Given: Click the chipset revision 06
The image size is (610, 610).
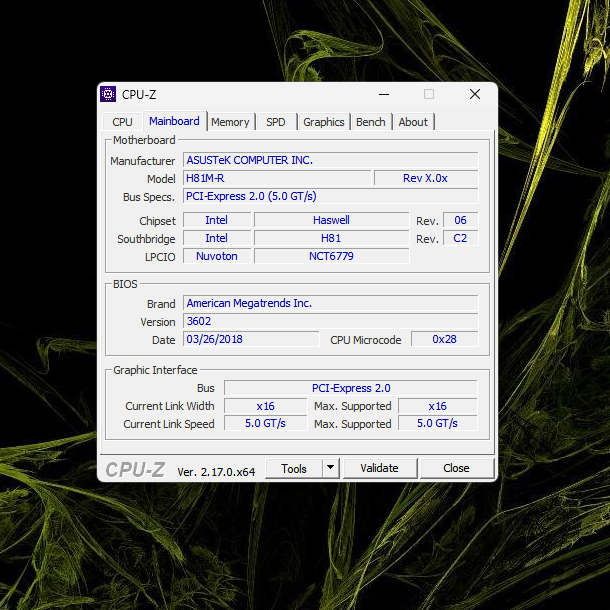Looking at the screenshot, I should click(461, 220).
